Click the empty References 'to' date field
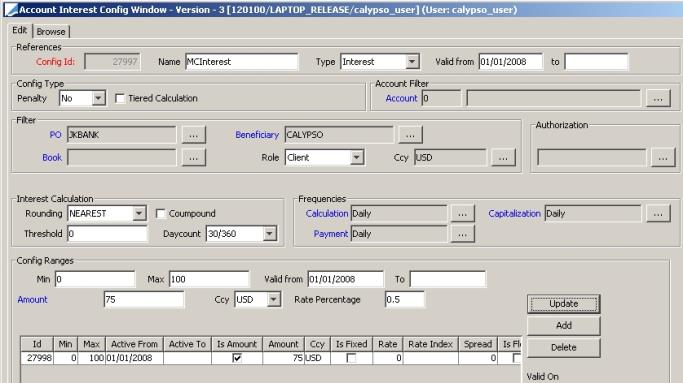The height and width of the screenshot is (383, 683). (x=596, y=62)
